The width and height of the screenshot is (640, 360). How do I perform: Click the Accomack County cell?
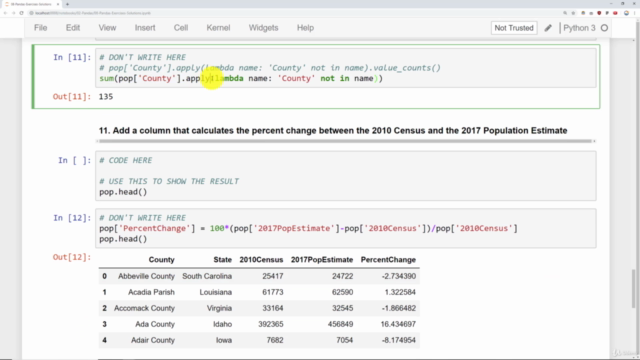pyautogui.click(x=144, y=308)
